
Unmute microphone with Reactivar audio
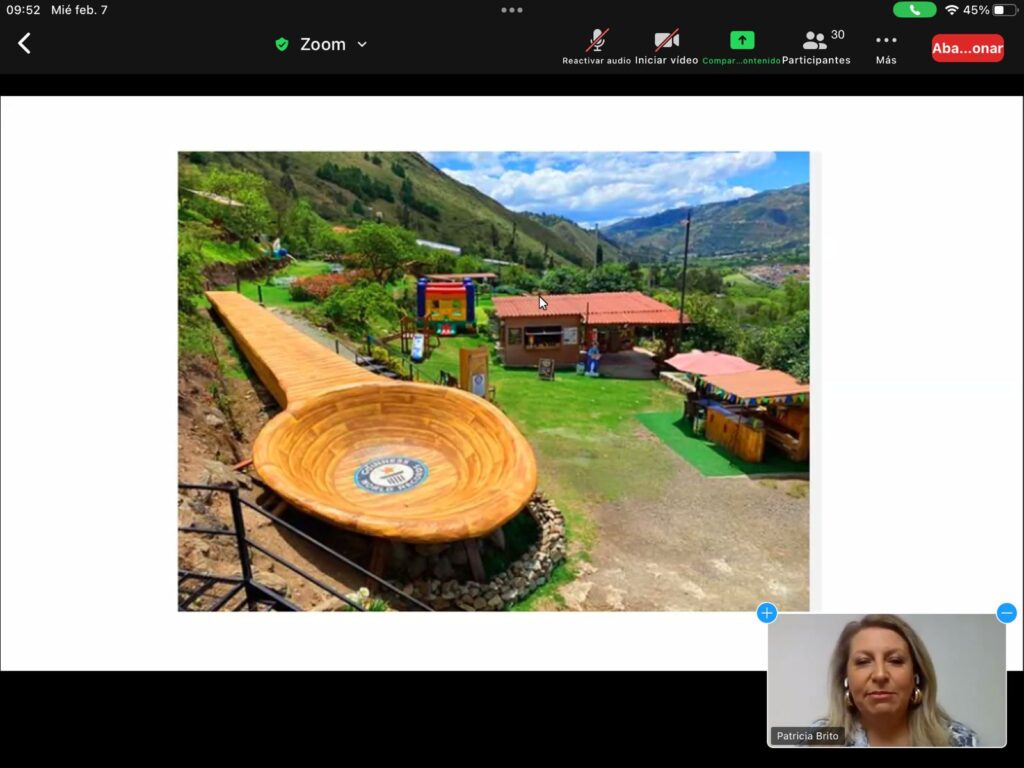pyautogui.click(x=597, y=46)
